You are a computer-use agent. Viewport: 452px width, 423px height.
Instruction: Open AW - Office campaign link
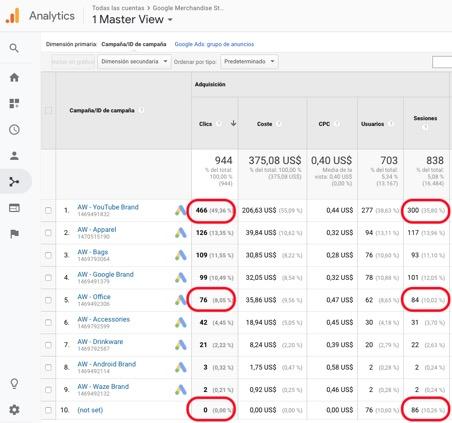click(94, 297)
